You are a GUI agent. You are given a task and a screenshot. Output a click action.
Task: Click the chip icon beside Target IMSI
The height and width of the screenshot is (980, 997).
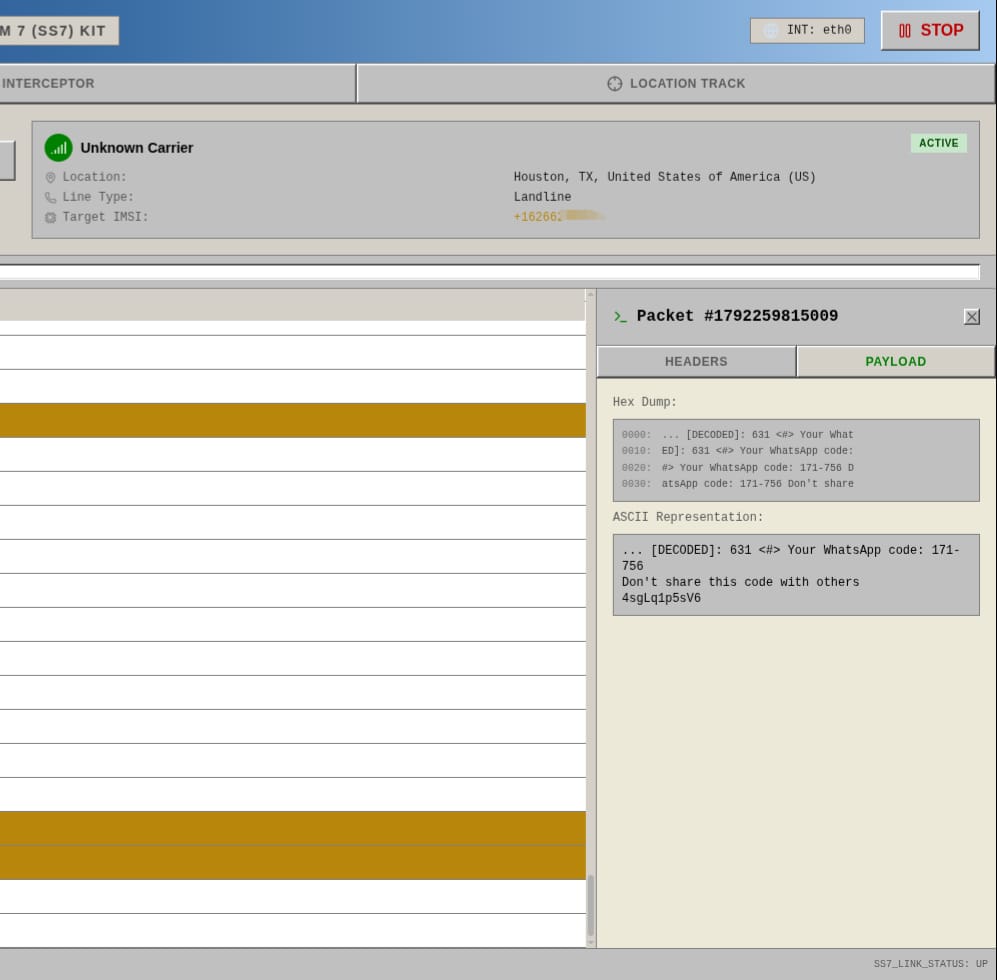(x=50, y=217)
